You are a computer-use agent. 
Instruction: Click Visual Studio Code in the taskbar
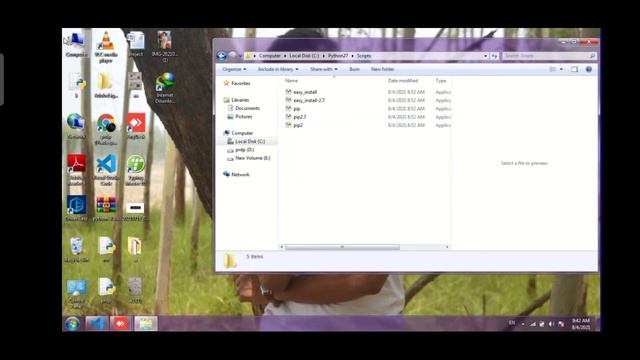[96, 323]
